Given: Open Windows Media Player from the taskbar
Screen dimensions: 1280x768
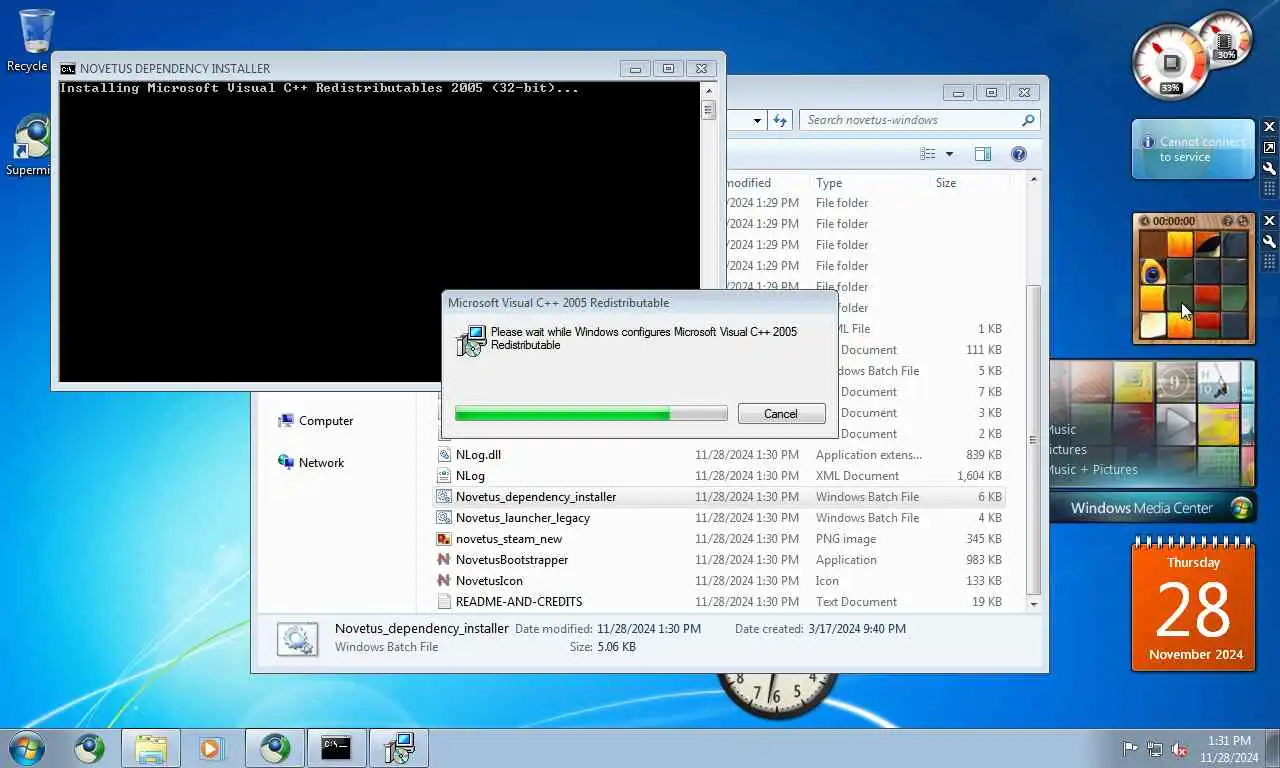Looking at the screenshot, I should coord(211,748).
